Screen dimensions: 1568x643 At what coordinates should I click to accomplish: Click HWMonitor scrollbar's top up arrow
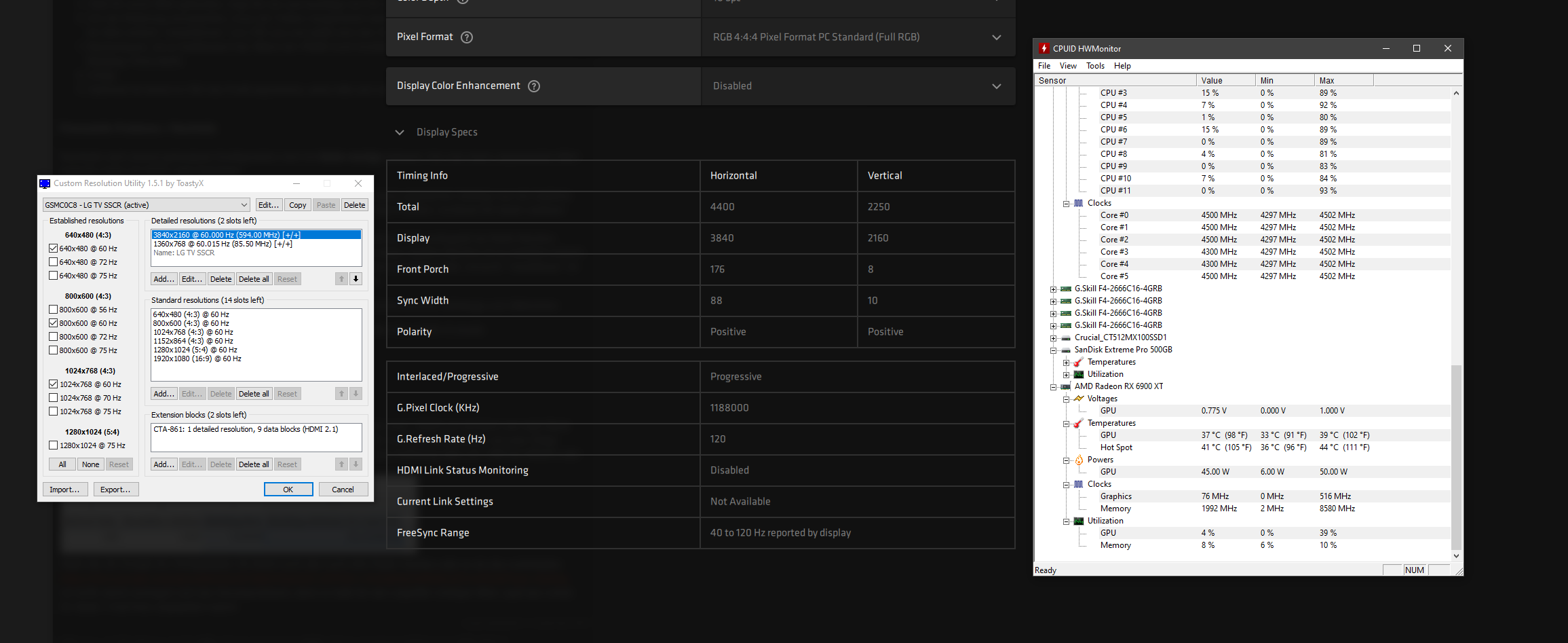pos(1456,93)
